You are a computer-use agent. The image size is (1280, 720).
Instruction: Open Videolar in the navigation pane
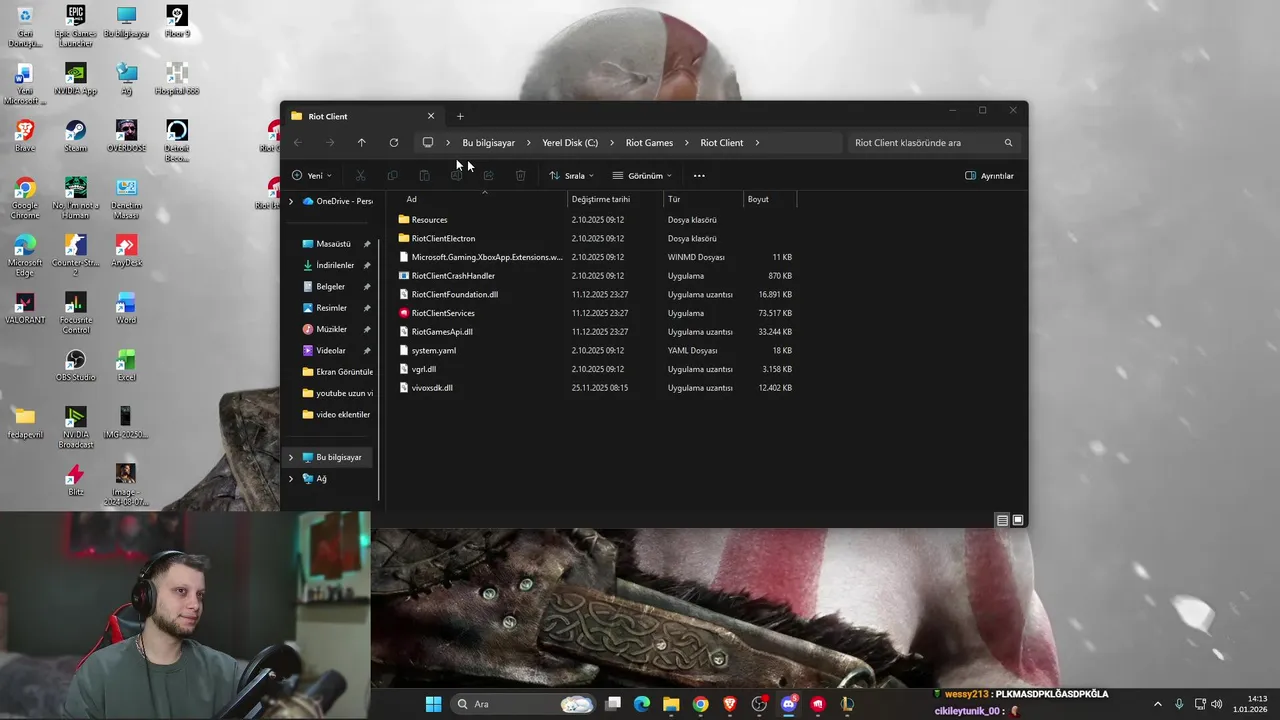330,350
